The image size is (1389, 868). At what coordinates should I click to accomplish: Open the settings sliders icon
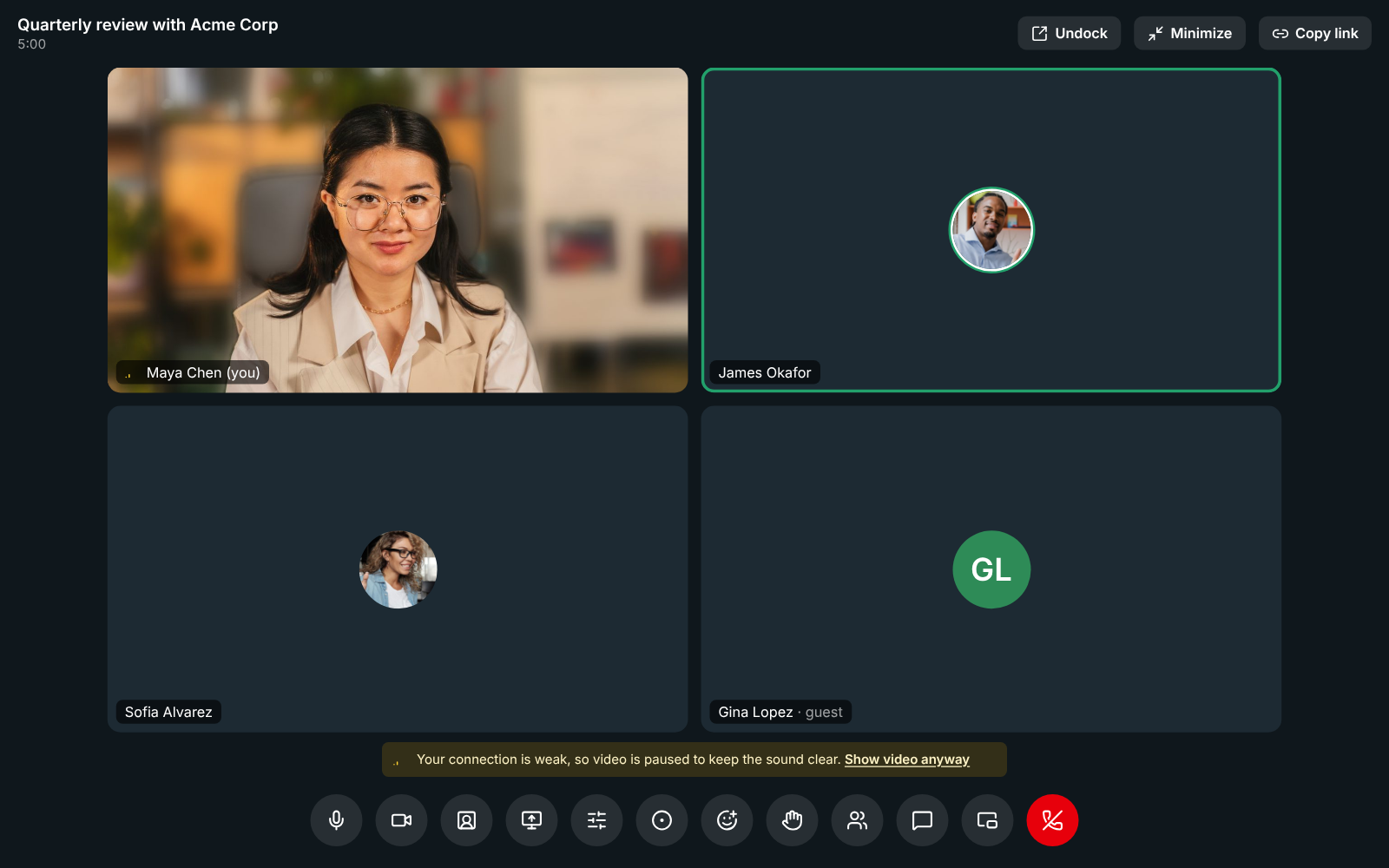click(596, 820)
